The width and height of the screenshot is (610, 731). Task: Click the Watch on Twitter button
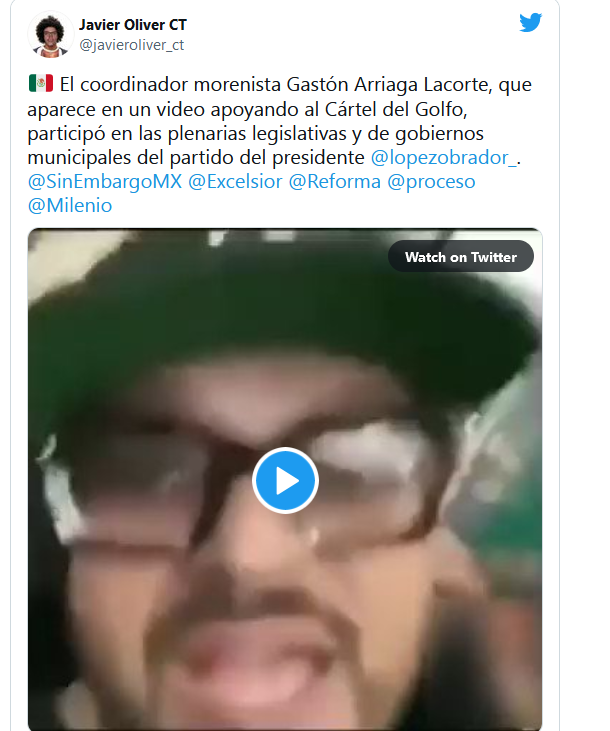461,256
